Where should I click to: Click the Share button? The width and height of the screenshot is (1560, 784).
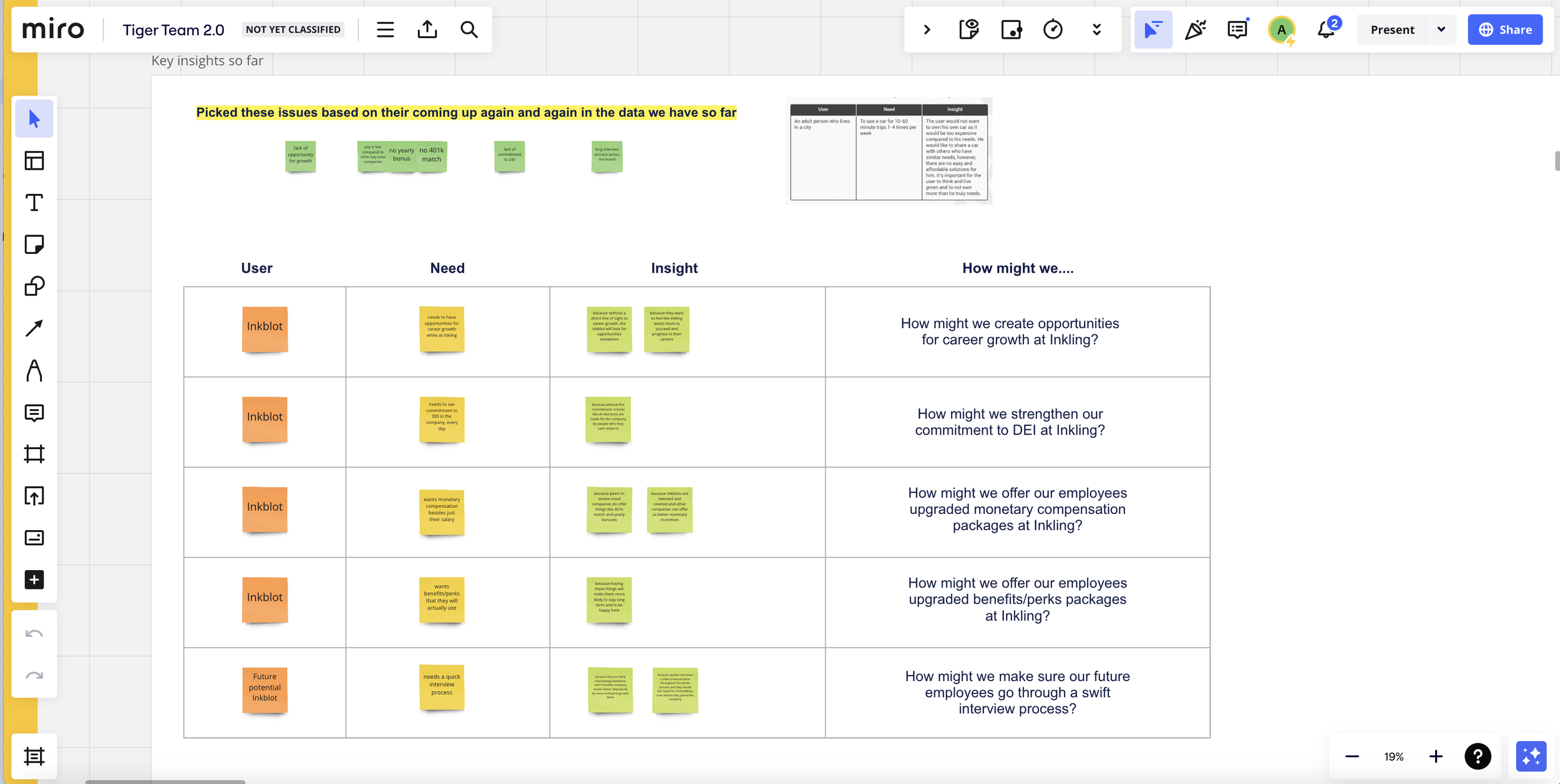(x=1505, y=30)
